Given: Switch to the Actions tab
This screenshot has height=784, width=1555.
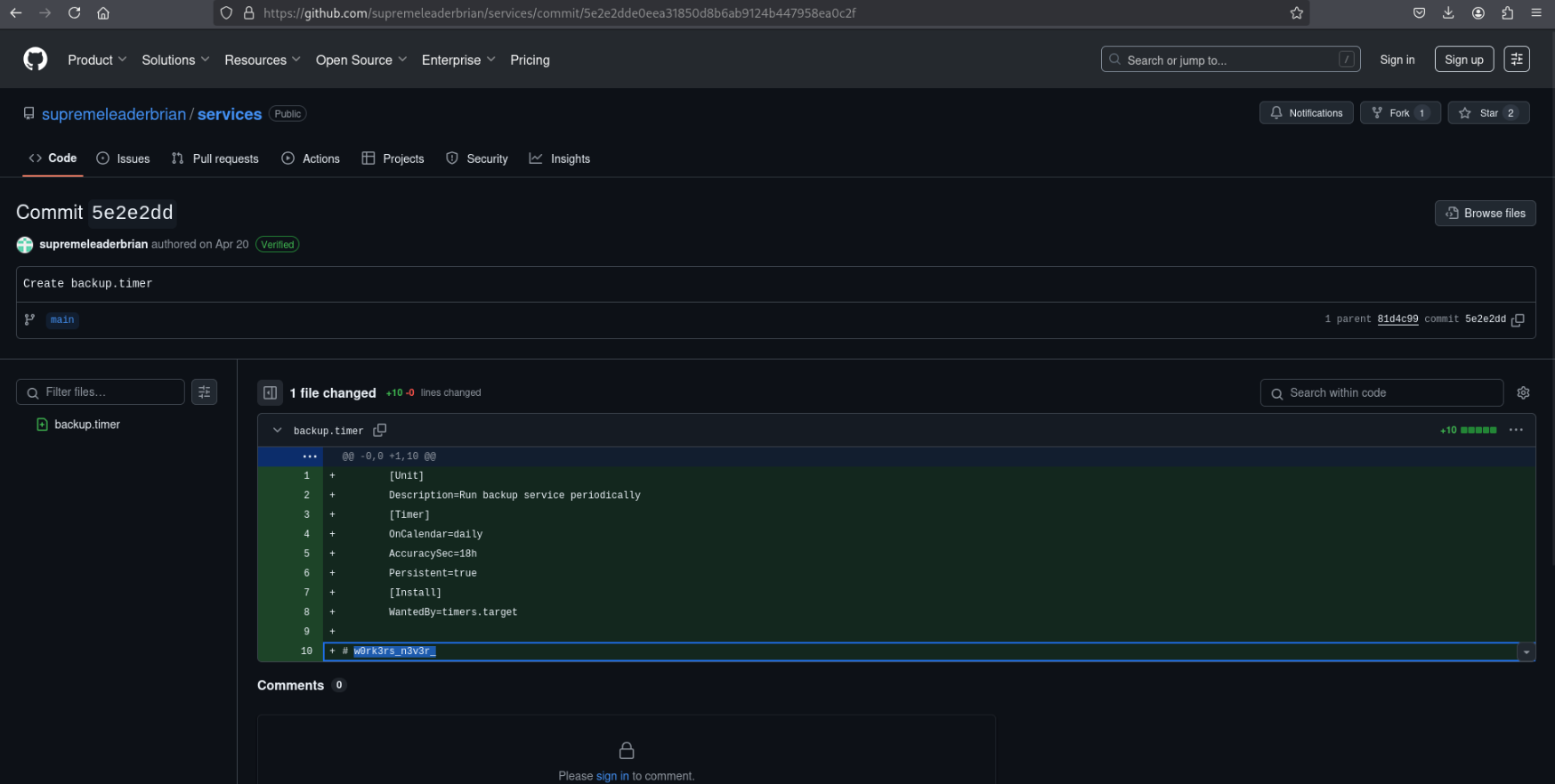Looking at the screenshot, I should 311,158.
